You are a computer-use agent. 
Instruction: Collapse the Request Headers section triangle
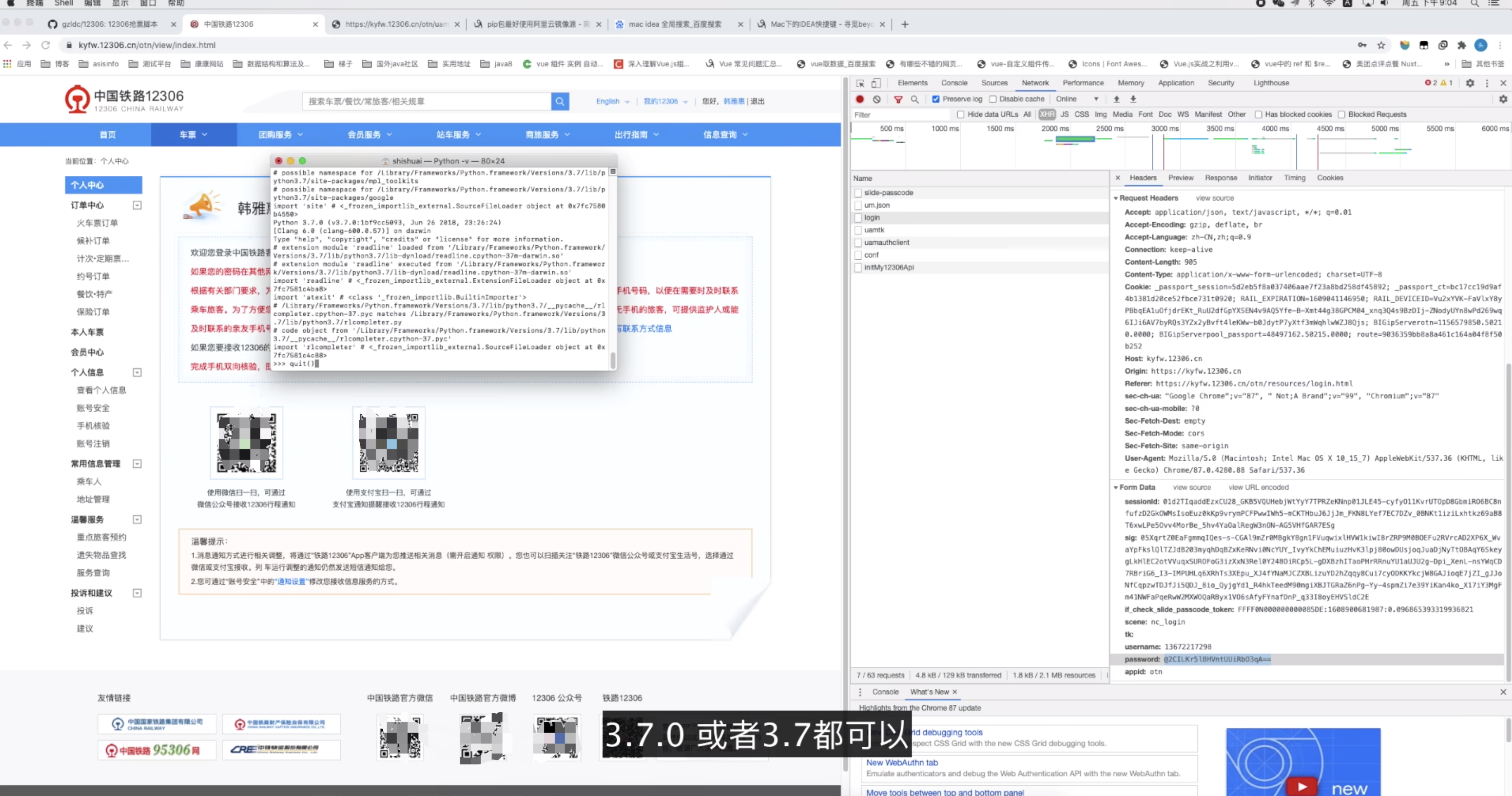tap(1116, 198)
